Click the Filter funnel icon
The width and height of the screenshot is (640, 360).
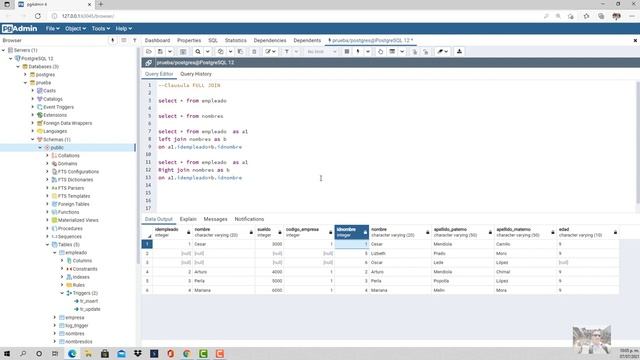tap(287, 51)
